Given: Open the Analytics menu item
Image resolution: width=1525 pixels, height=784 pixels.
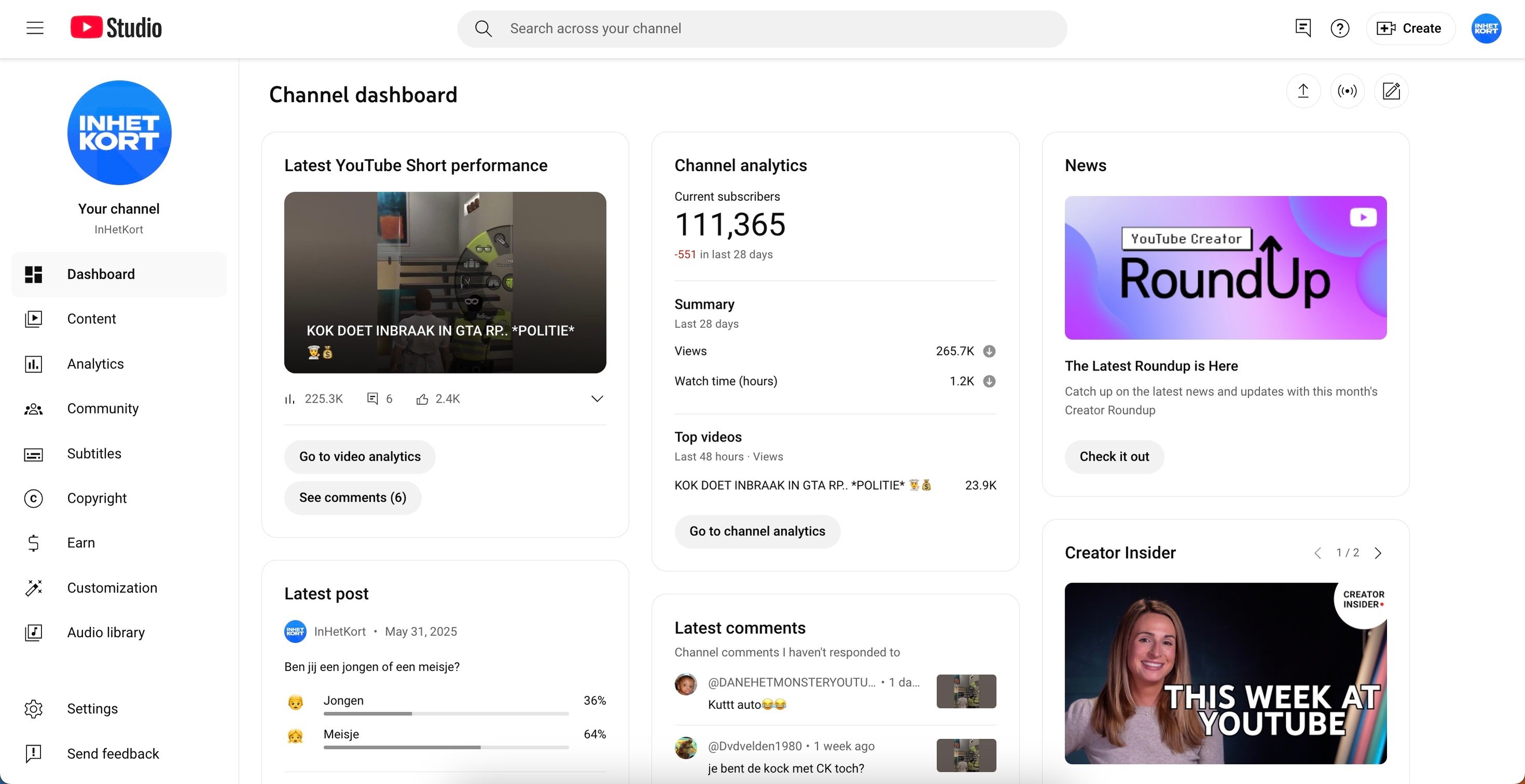Looking at the screenshot, I should pos(119,364).
